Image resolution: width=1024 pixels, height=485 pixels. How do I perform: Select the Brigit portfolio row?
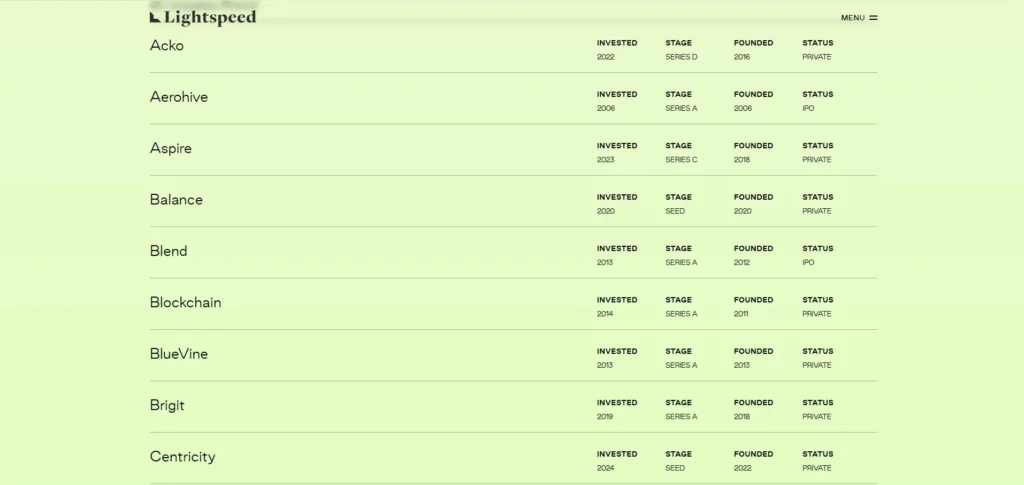coord(513,407)
